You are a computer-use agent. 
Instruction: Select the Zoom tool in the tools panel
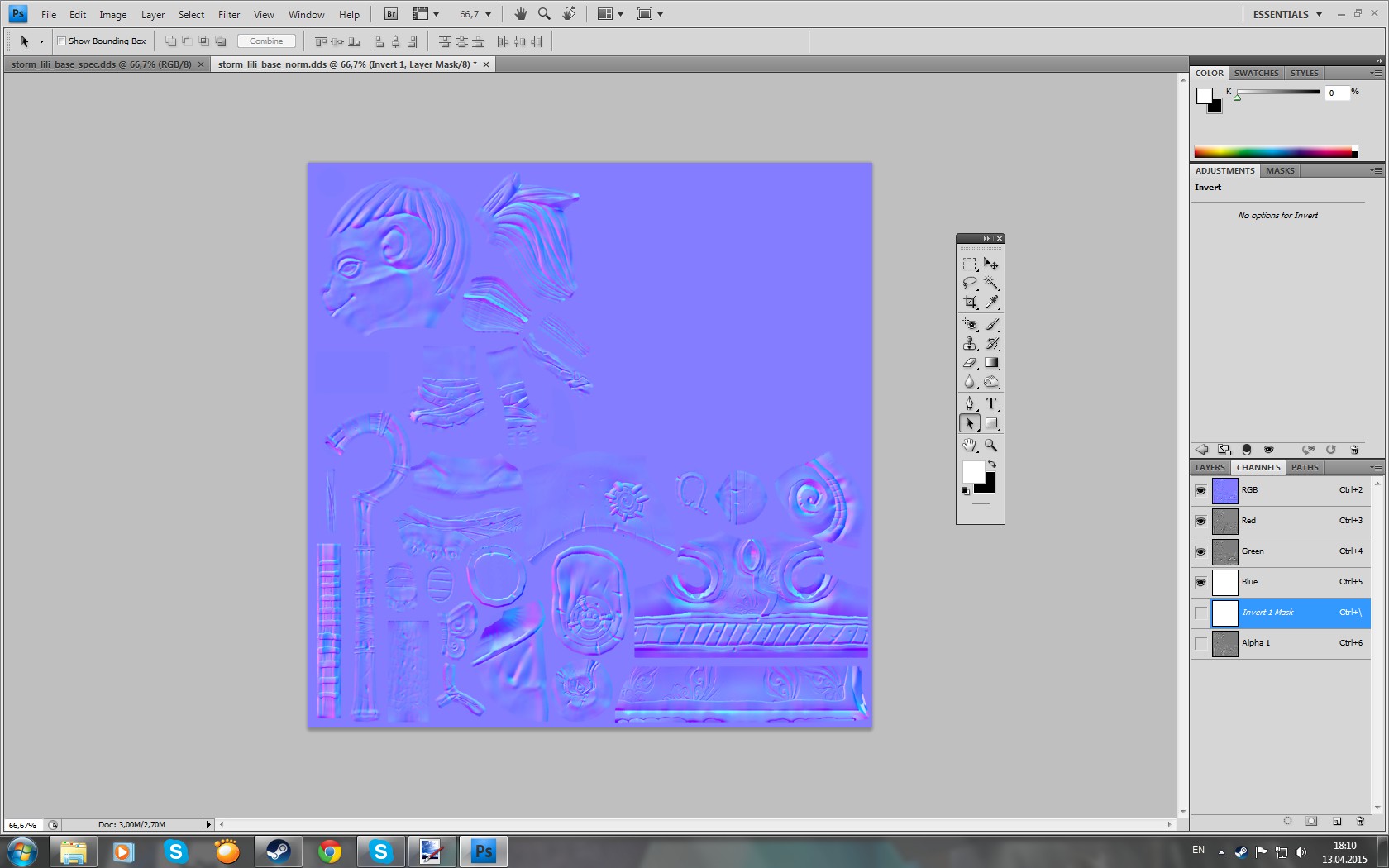[x=991, y=446]
